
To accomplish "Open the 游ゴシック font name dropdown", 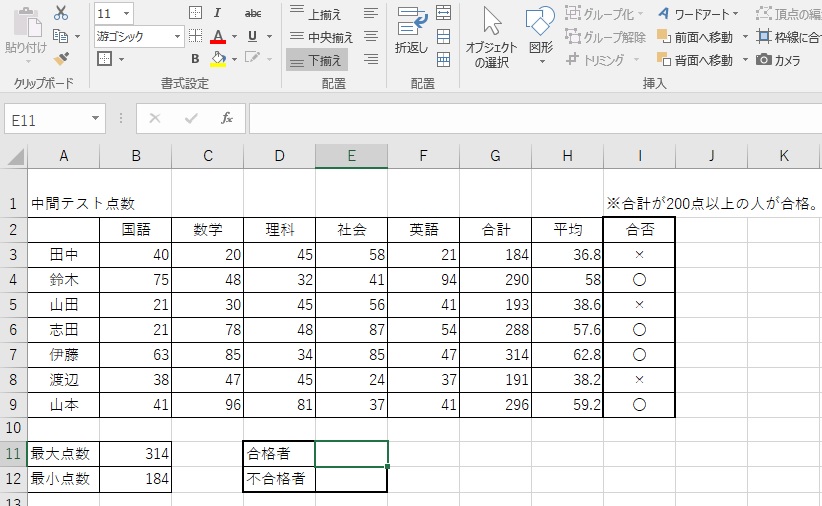I will coord(177,36).
